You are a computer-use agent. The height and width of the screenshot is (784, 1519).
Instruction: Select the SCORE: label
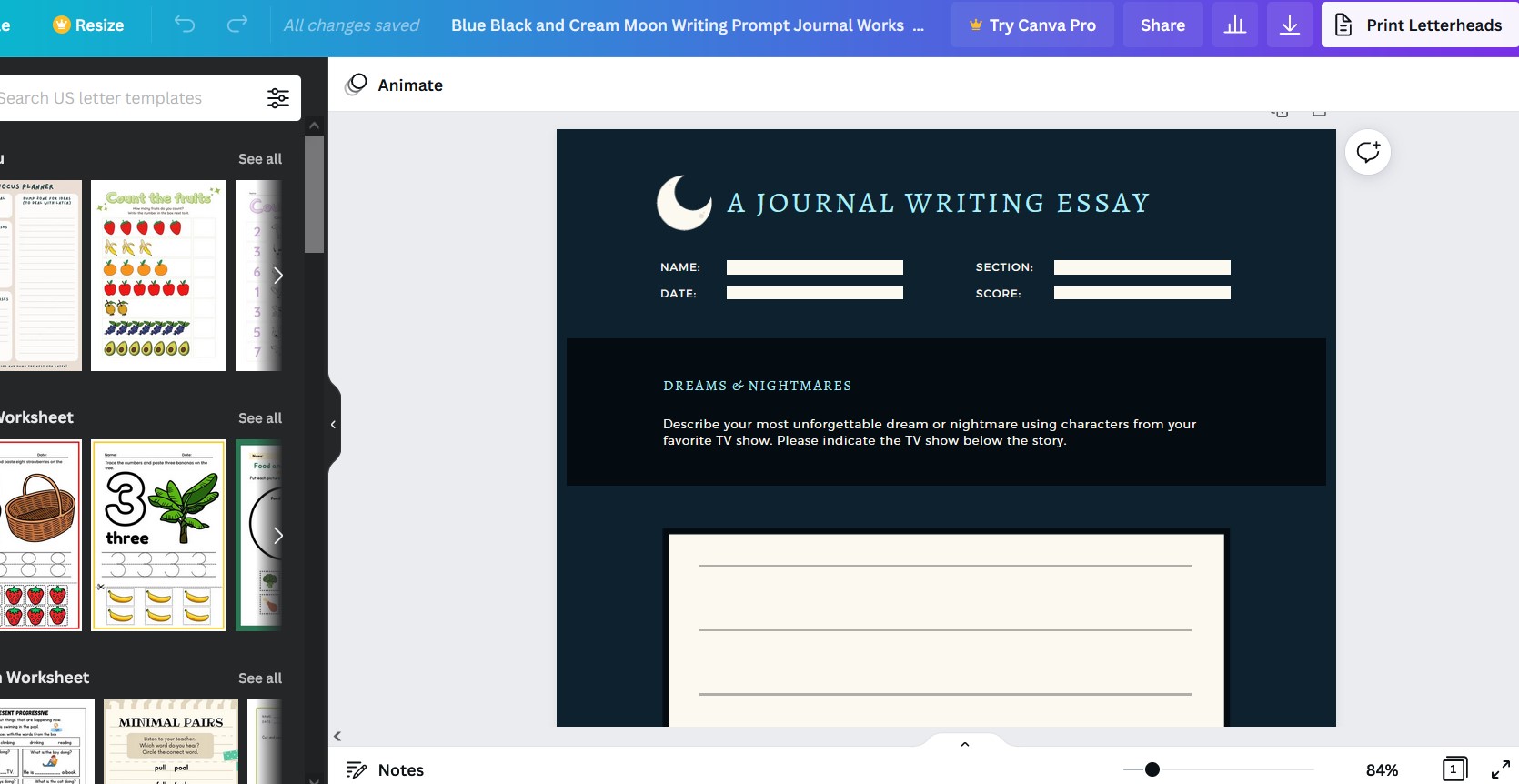(x=998, y=294)
